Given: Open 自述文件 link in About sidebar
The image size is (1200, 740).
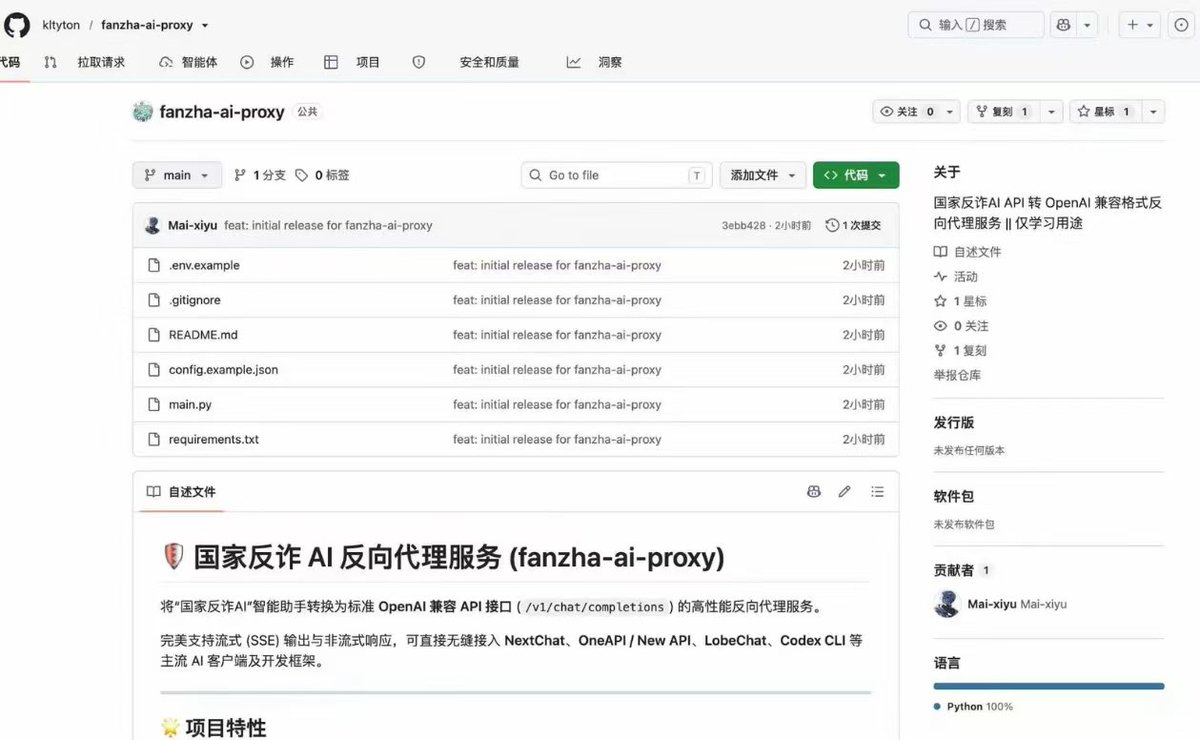Looking at the screenshot, I should click(967, 252).
